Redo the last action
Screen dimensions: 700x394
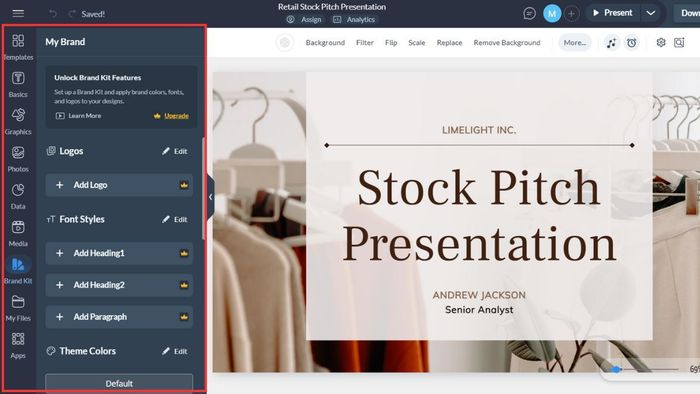71,14
